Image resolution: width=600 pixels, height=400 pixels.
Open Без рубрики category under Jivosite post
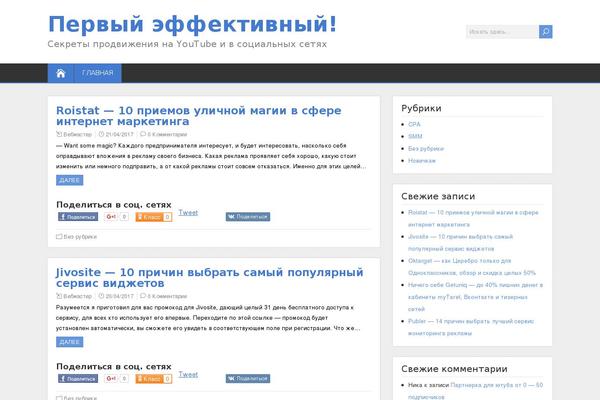(80, 398)
